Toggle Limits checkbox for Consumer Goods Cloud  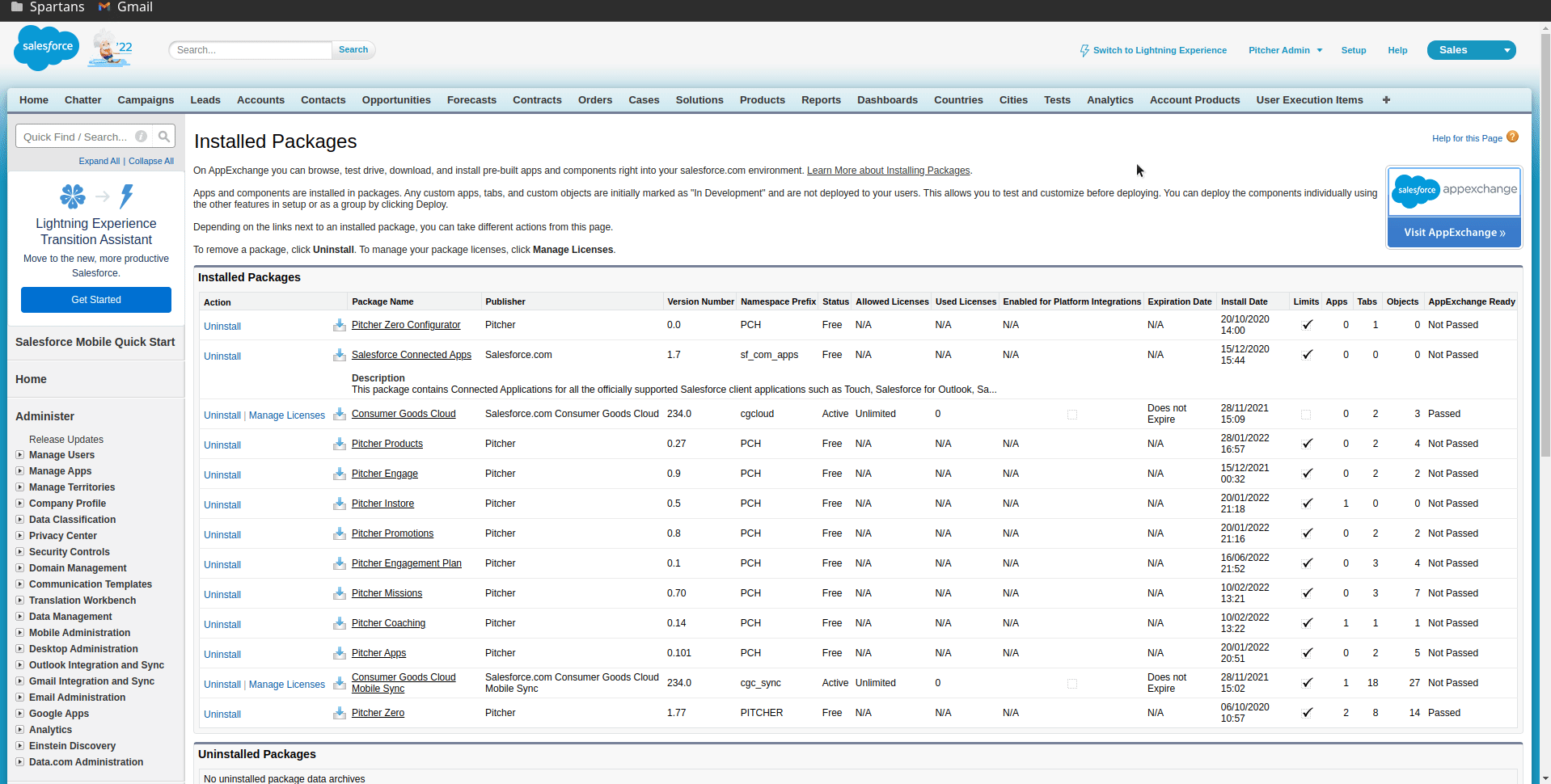point(1306,415)
